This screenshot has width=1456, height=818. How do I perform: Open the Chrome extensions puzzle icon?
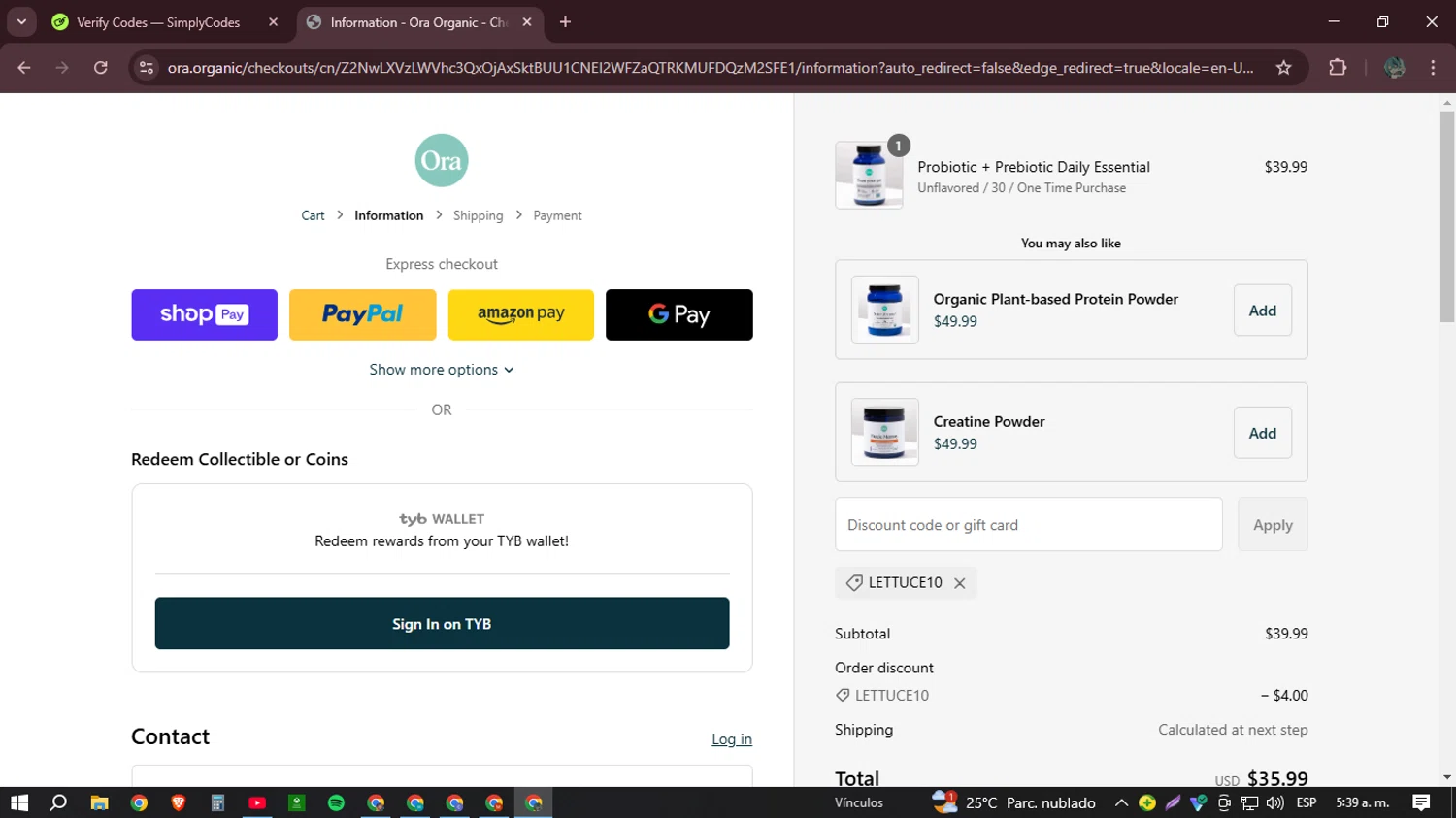coord(1338,68)
